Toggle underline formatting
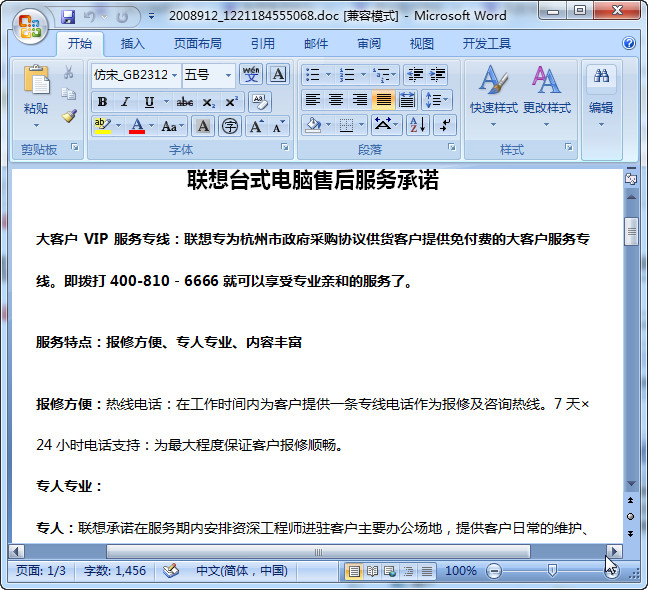Image resolution: width=648 pixels, height=590 pixels. pyautogui.click(x=149, y=102)
